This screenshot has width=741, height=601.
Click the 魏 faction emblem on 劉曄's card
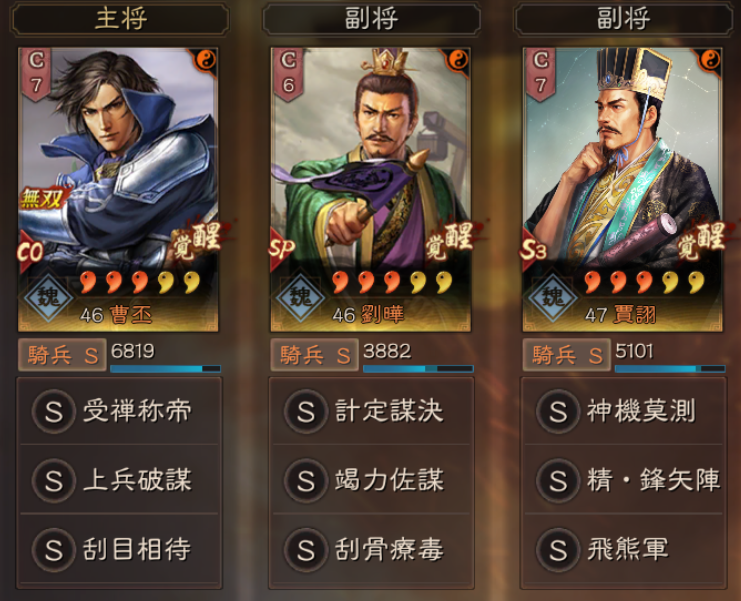click(x=301, y=298)
